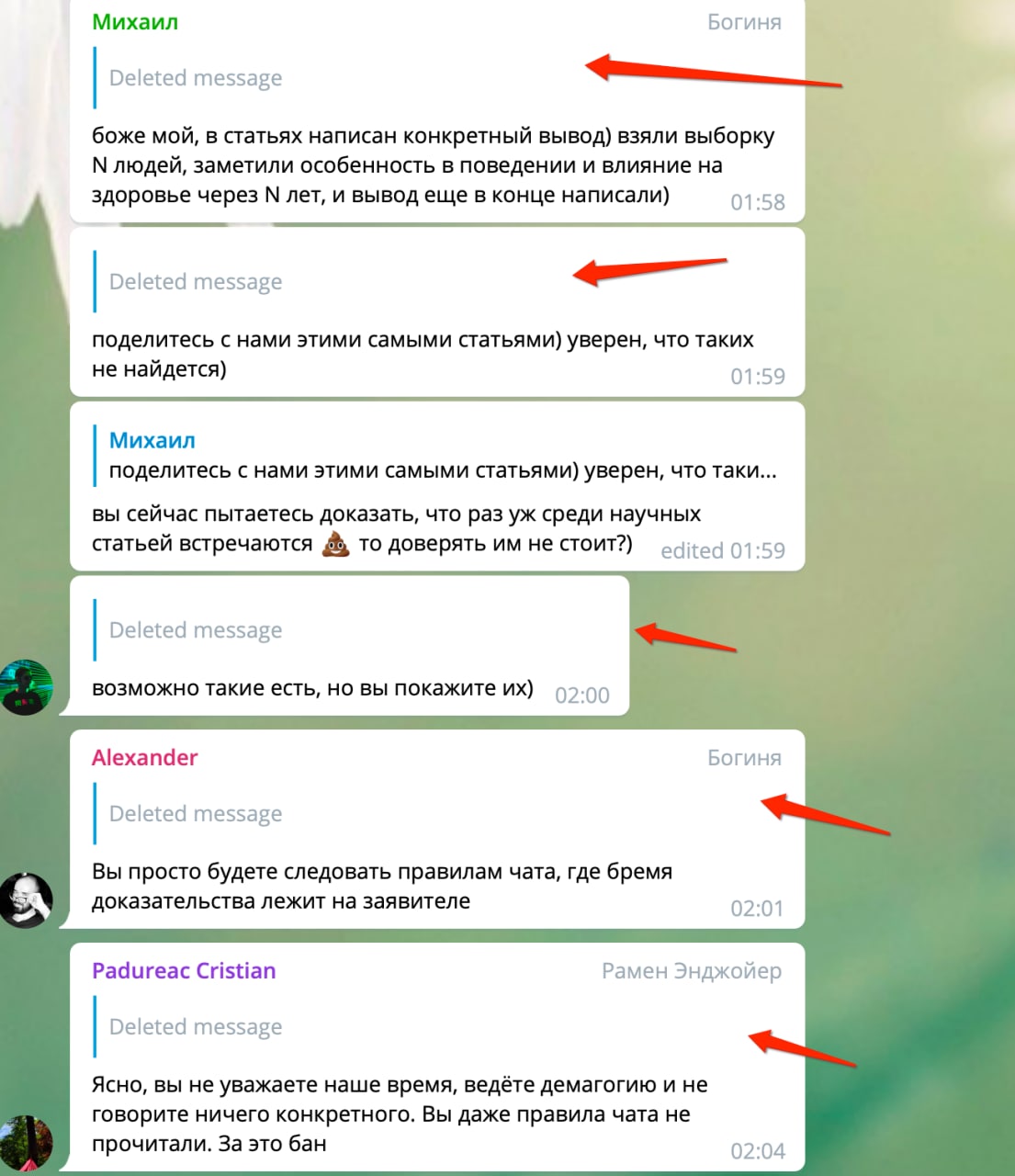This screenshot has height=1176, width=1015.
Task: Click Deleted message quote in Padureac's bubble
Action: 195,1027
